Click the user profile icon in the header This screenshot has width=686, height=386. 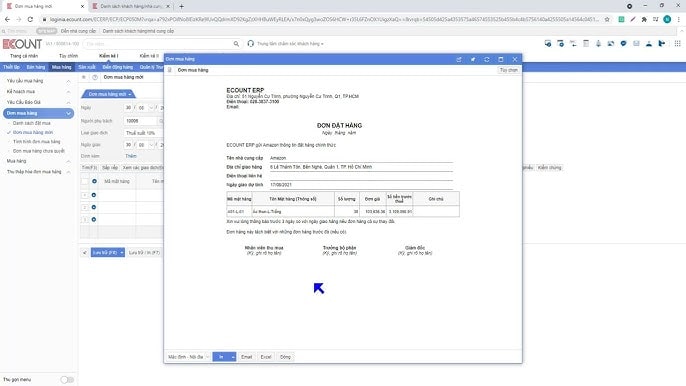[649, 43]
